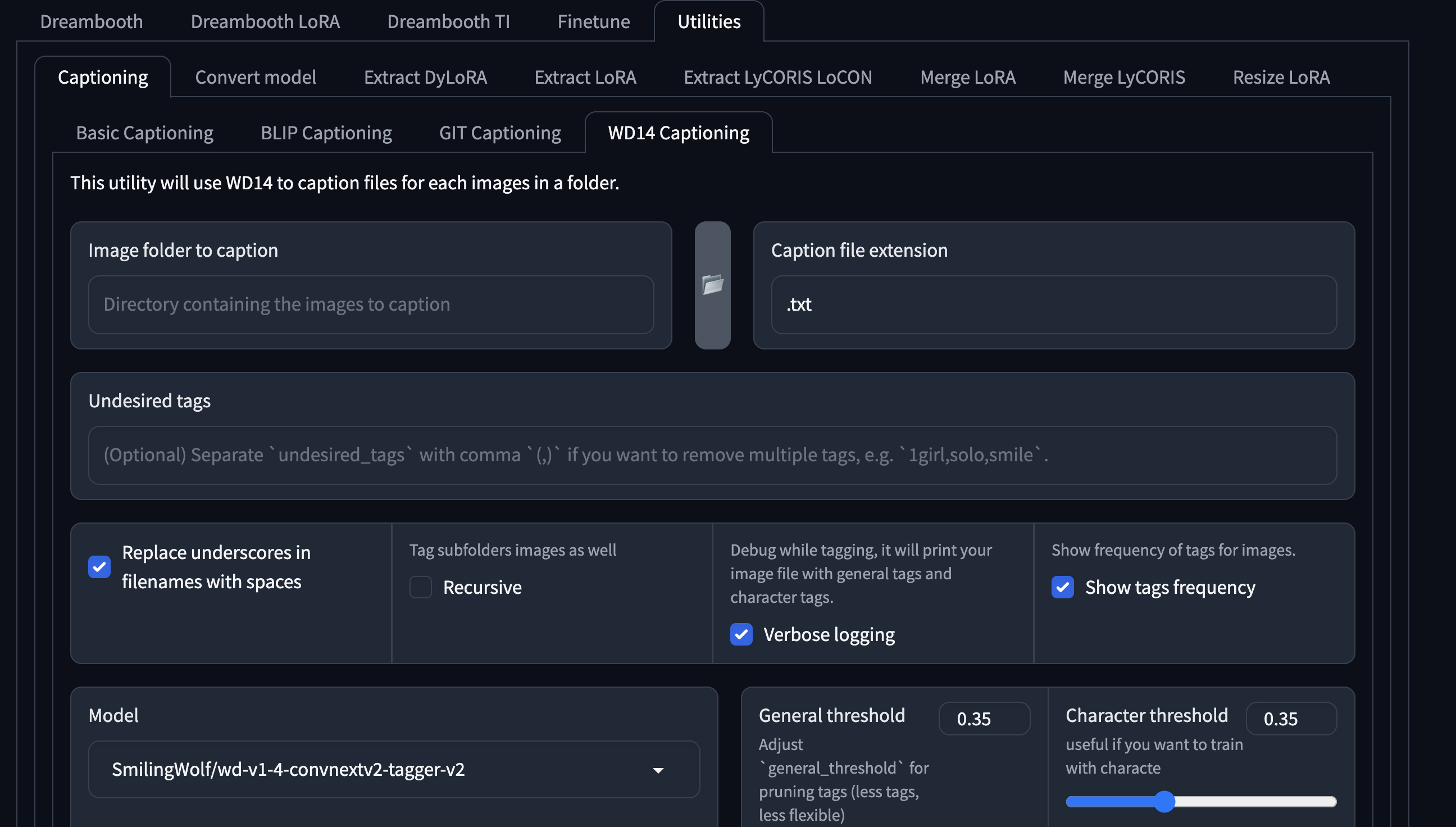This screenshot has height=827, width=1456.
Task: Click the Finetune tab
Action: (x=593, y=21)
